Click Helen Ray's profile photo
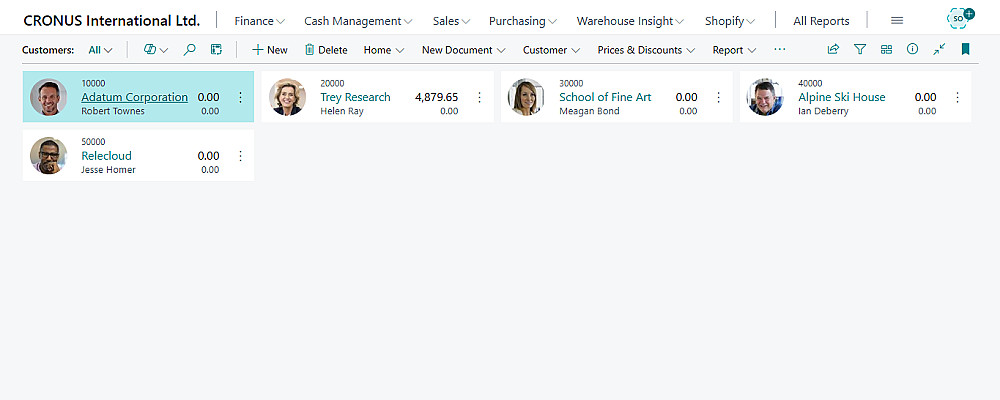This screenshot has width=1000, height=400. point(288,97)
